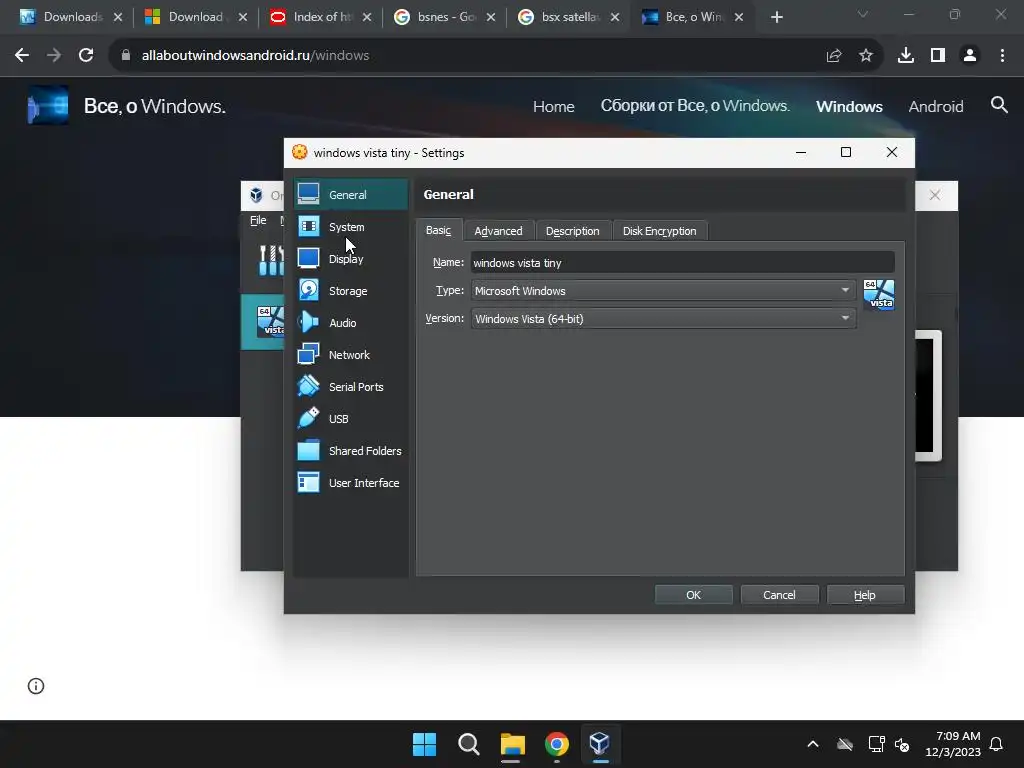The height and width of the screenshot is (768, 1024).
Task: Open the System settings category icon
Action: (x=308, y=226)
